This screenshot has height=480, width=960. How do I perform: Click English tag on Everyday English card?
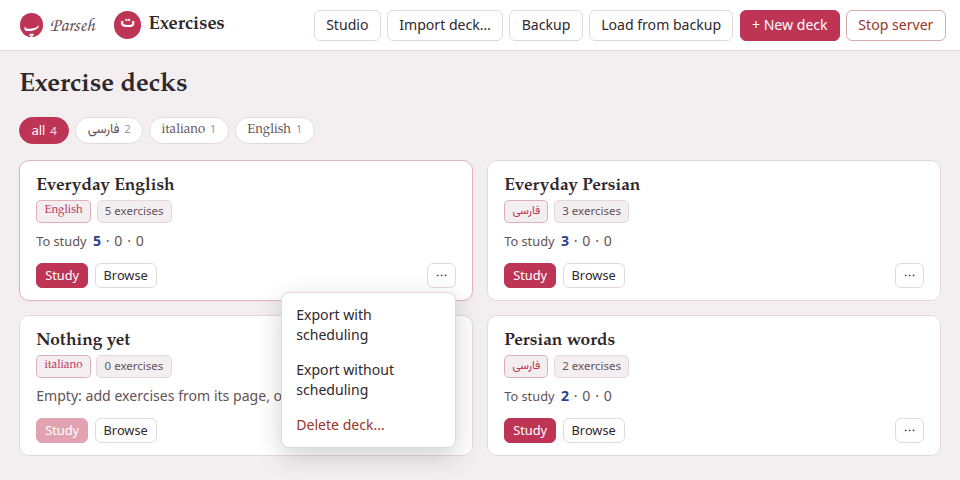[x=63, y=211]
